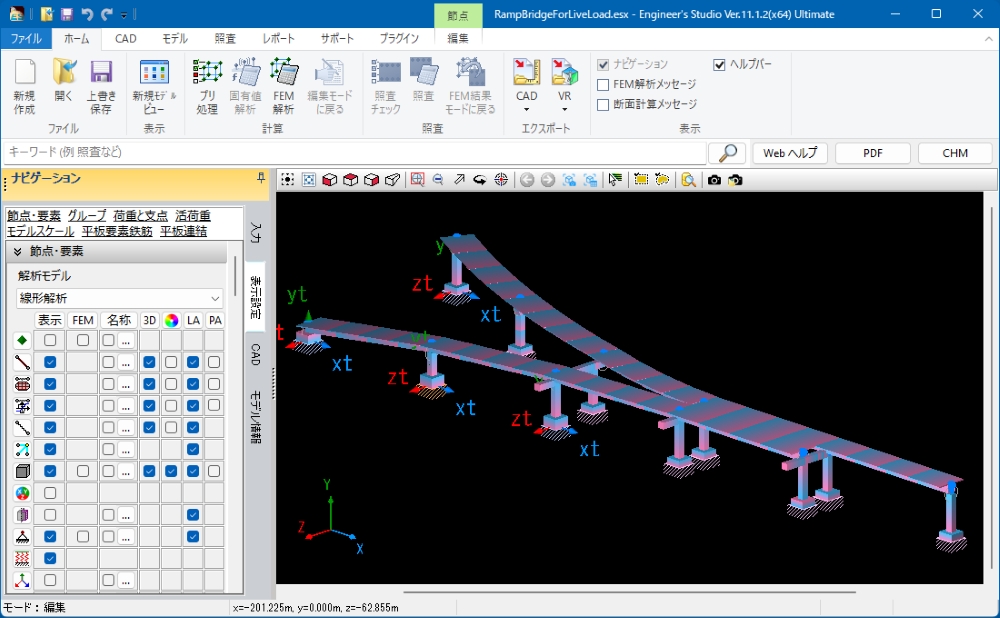Click the crosshair target icon in view toolbar

501,180
